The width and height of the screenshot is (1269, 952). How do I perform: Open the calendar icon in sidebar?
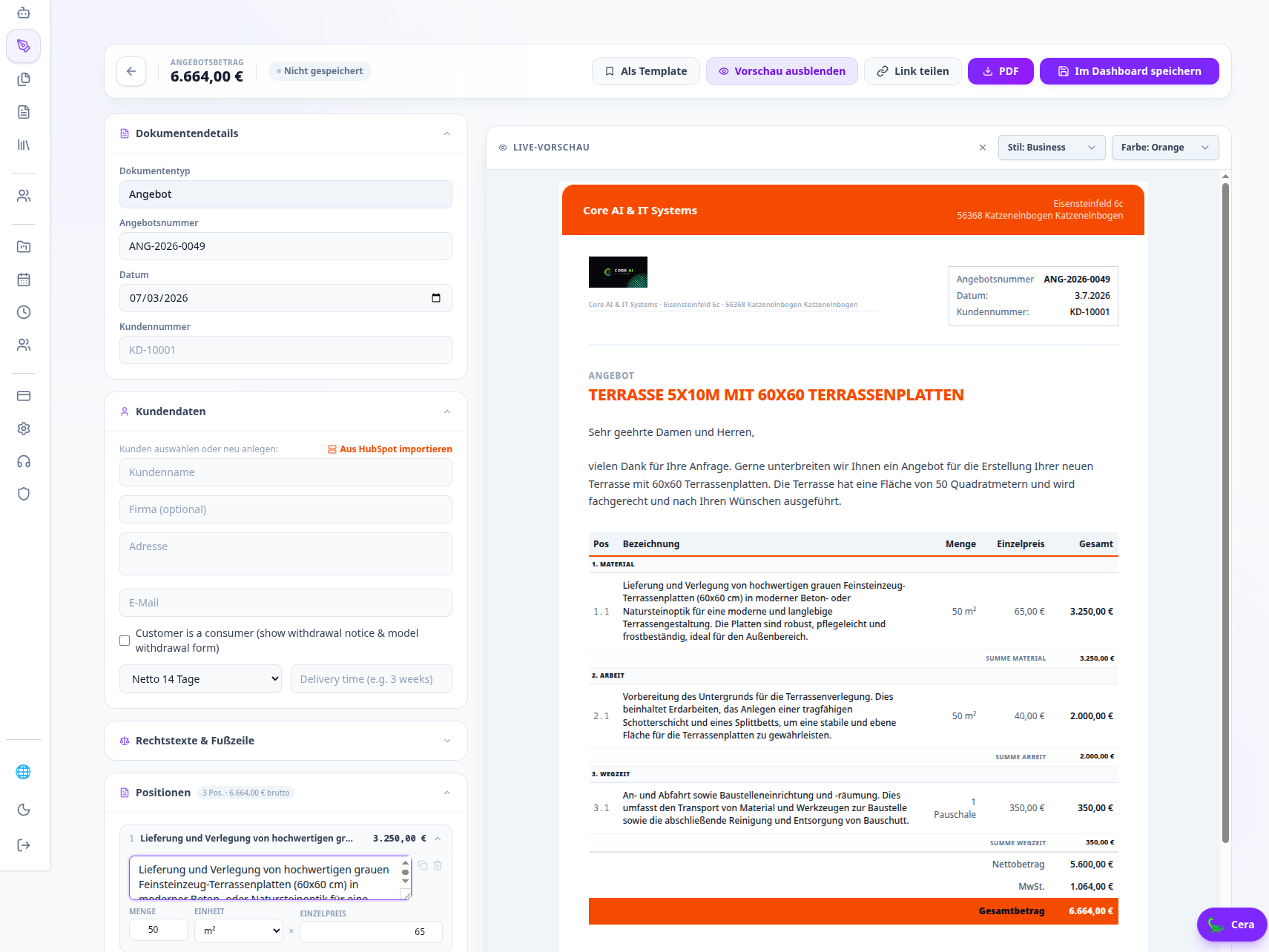24,280
